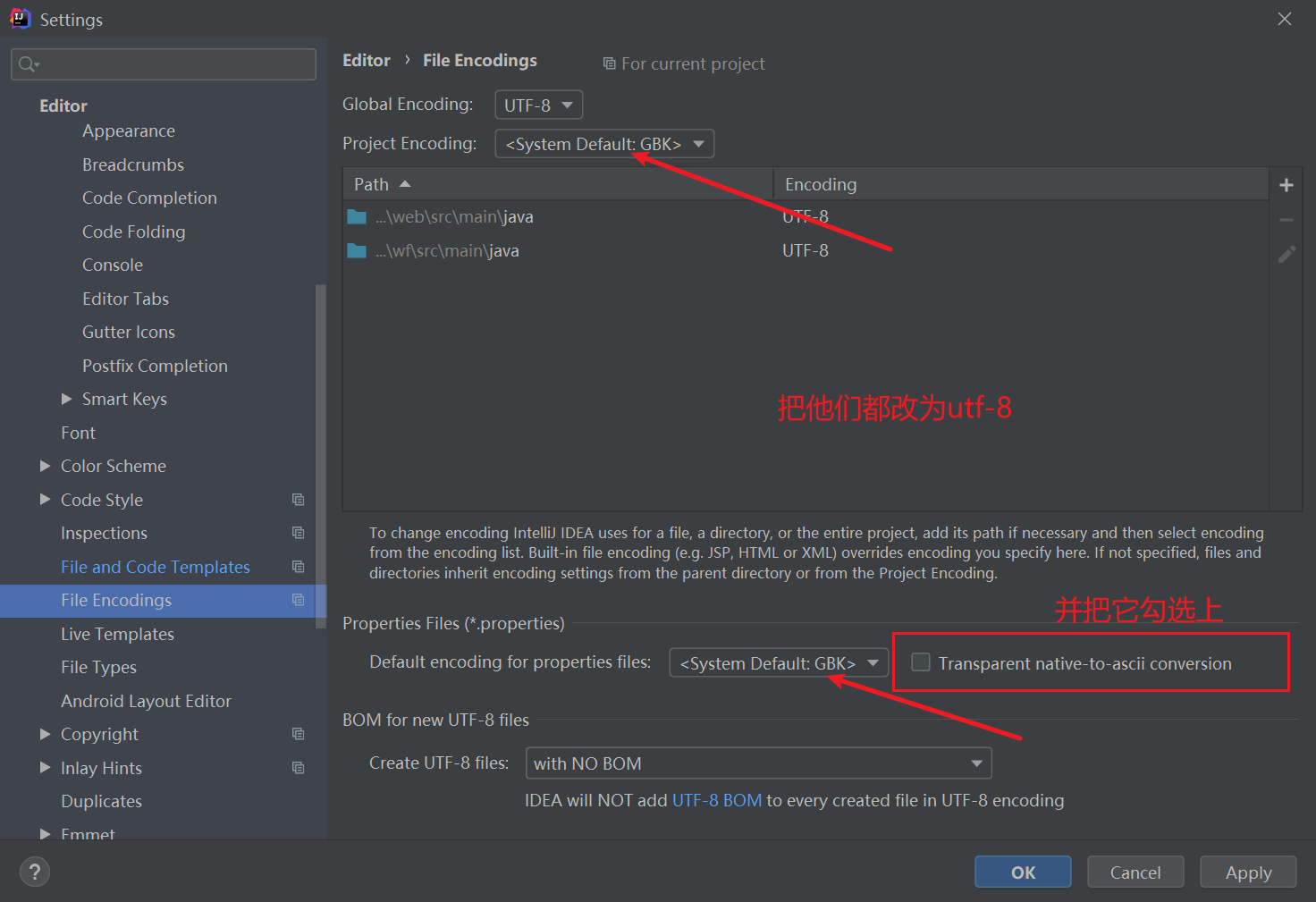Click UTF-8 encoding cell of wf row
Image resolution: width=1316 pixels, height=902 pixels.
tap(806, 251)
